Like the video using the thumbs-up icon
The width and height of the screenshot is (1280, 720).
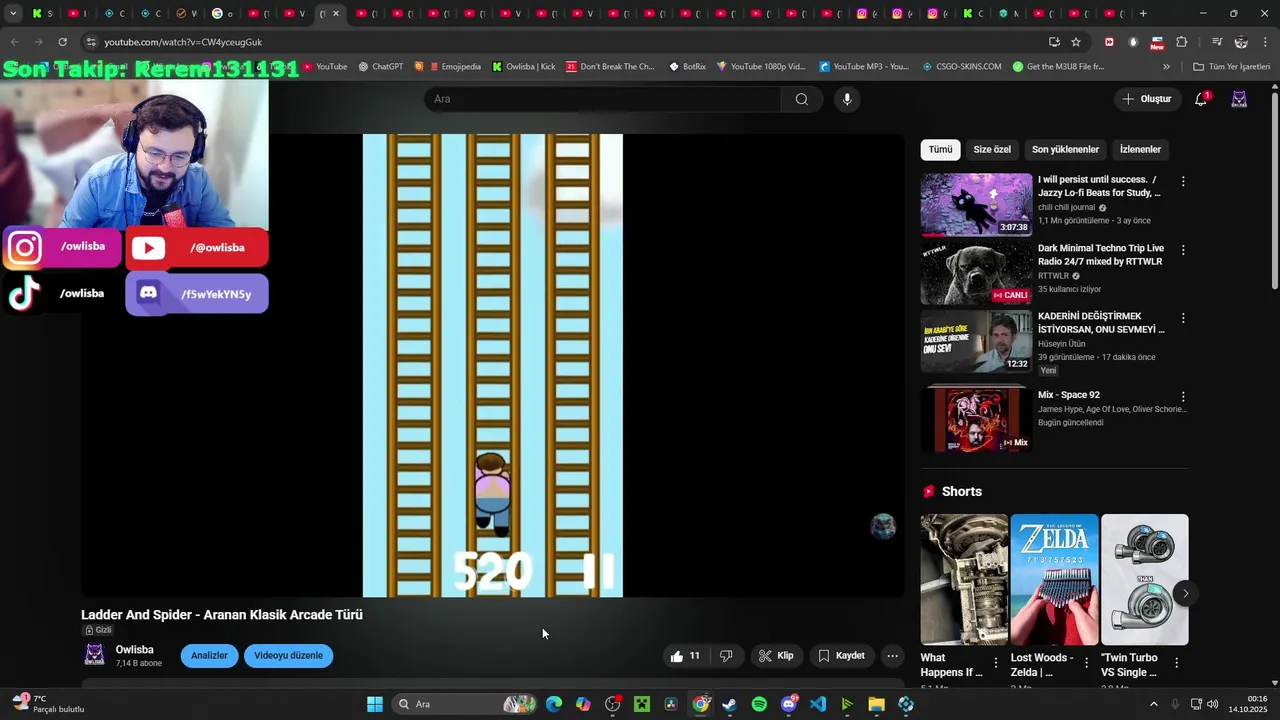pyautogui.click(x=685, y=656)
